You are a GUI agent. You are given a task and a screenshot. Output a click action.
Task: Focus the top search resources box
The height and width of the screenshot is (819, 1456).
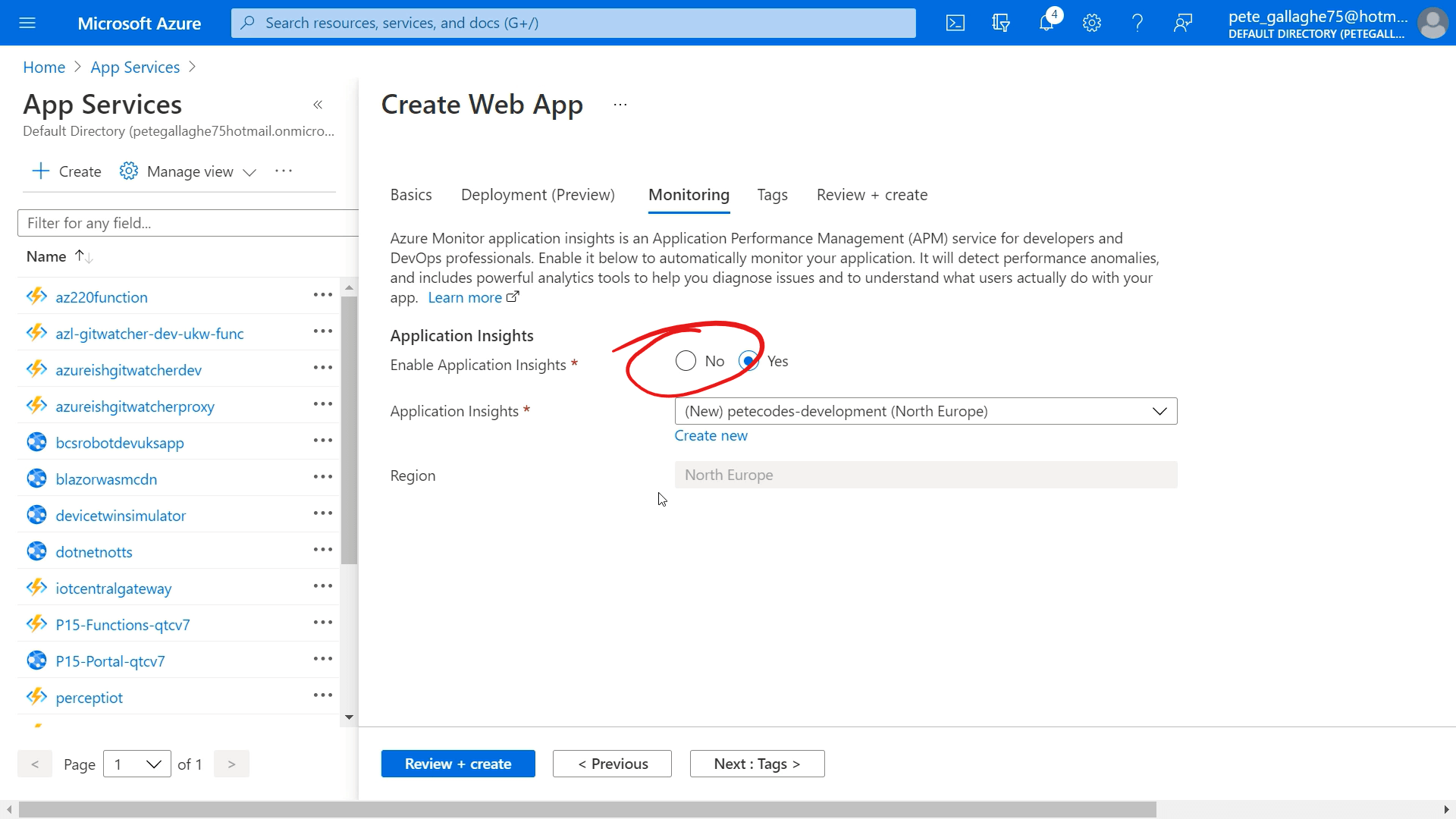573,23
